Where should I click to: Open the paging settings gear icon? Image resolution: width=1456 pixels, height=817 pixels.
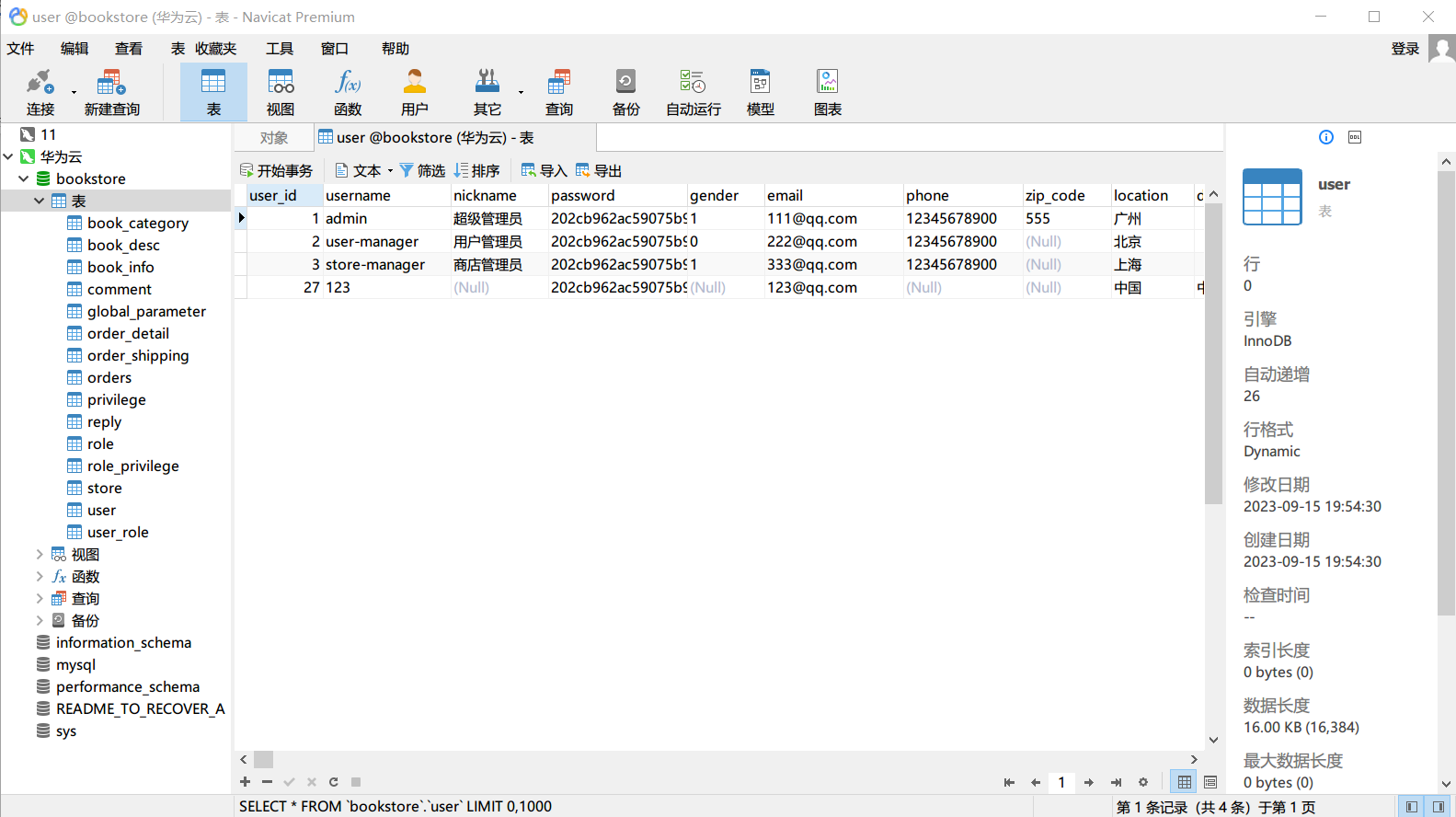(1143, 782)
